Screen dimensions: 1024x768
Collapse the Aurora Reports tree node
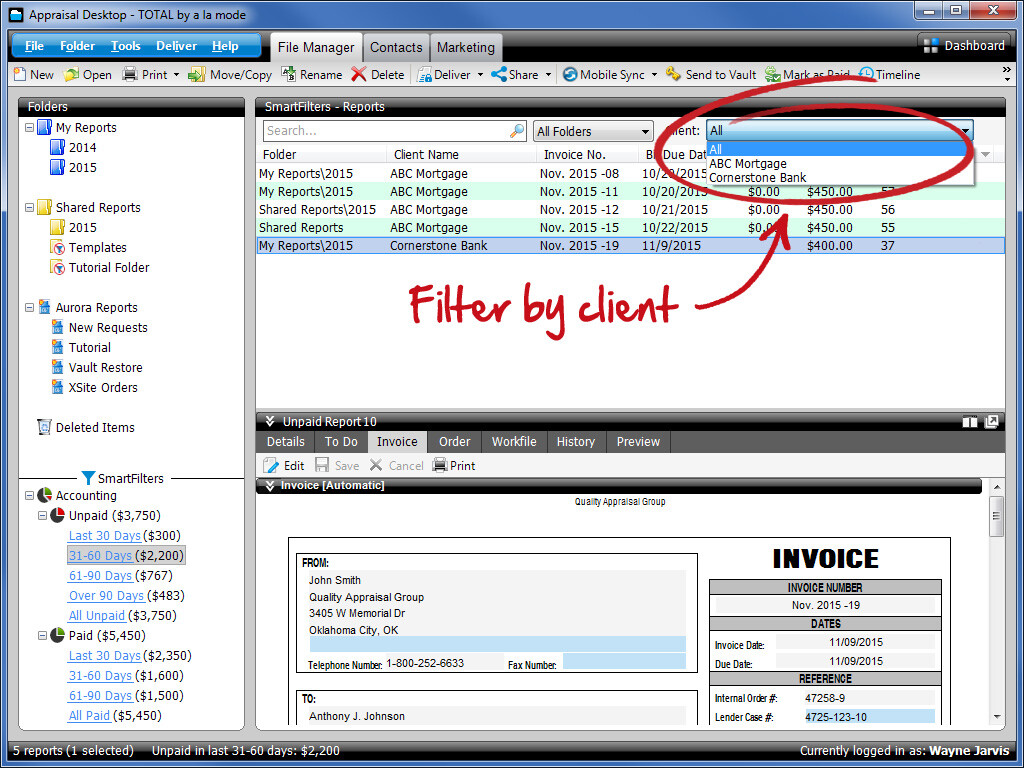tap(29, 308)
